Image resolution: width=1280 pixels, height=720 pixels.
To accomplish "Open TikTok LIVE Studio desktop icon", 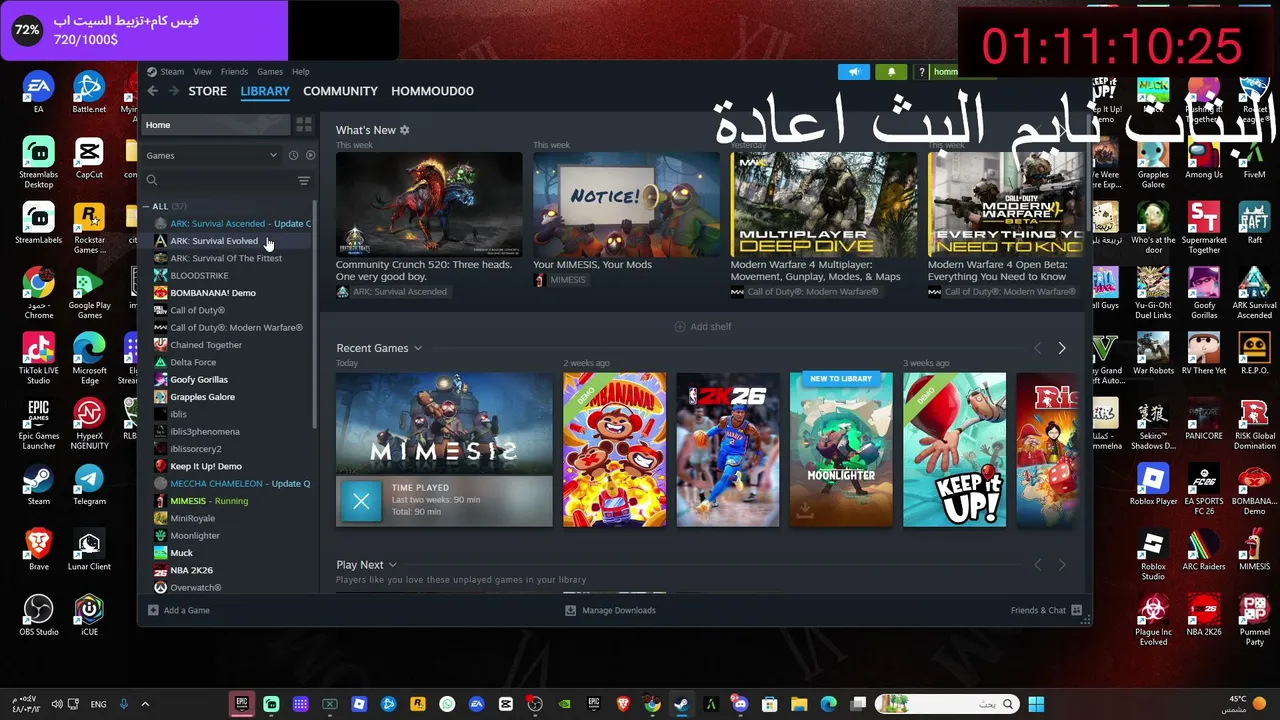I will click(38, 358).
